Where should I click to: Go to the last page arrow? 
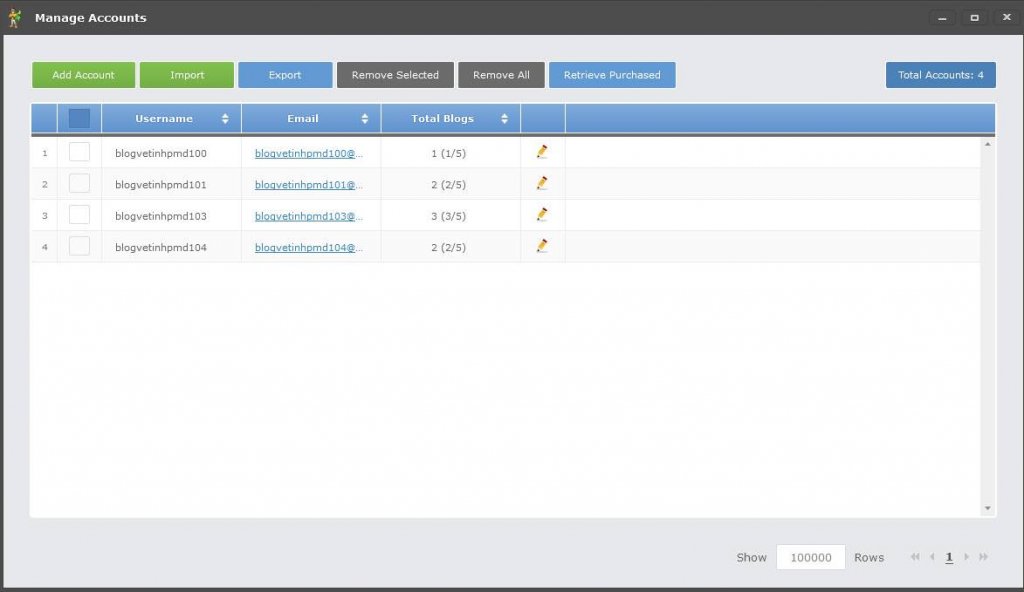984,557
